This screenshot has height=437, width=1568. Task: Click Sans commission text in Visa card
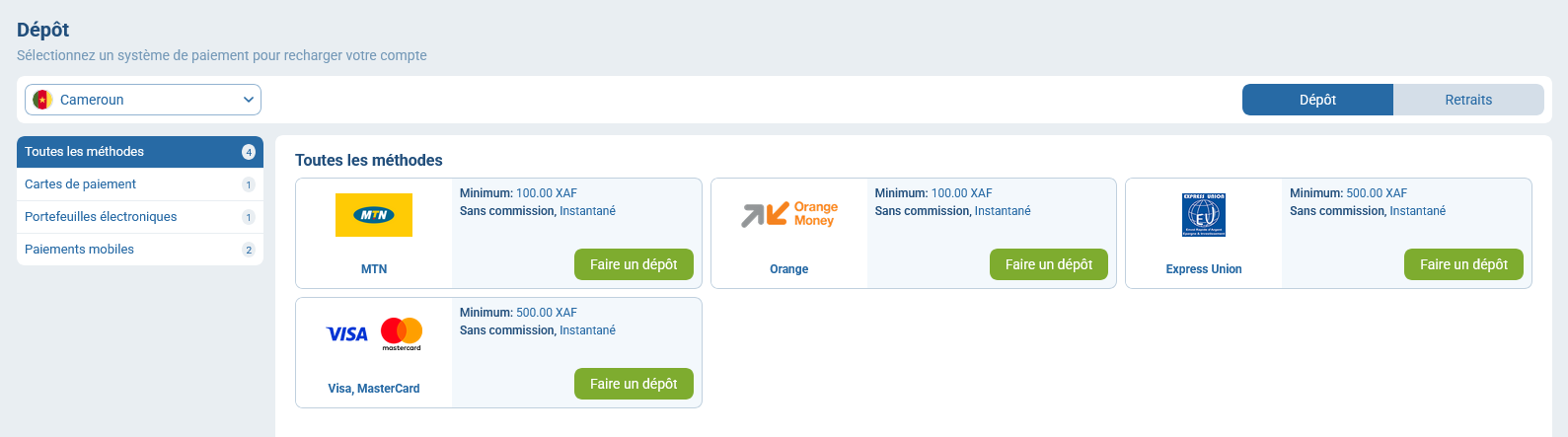pos(507,330)
